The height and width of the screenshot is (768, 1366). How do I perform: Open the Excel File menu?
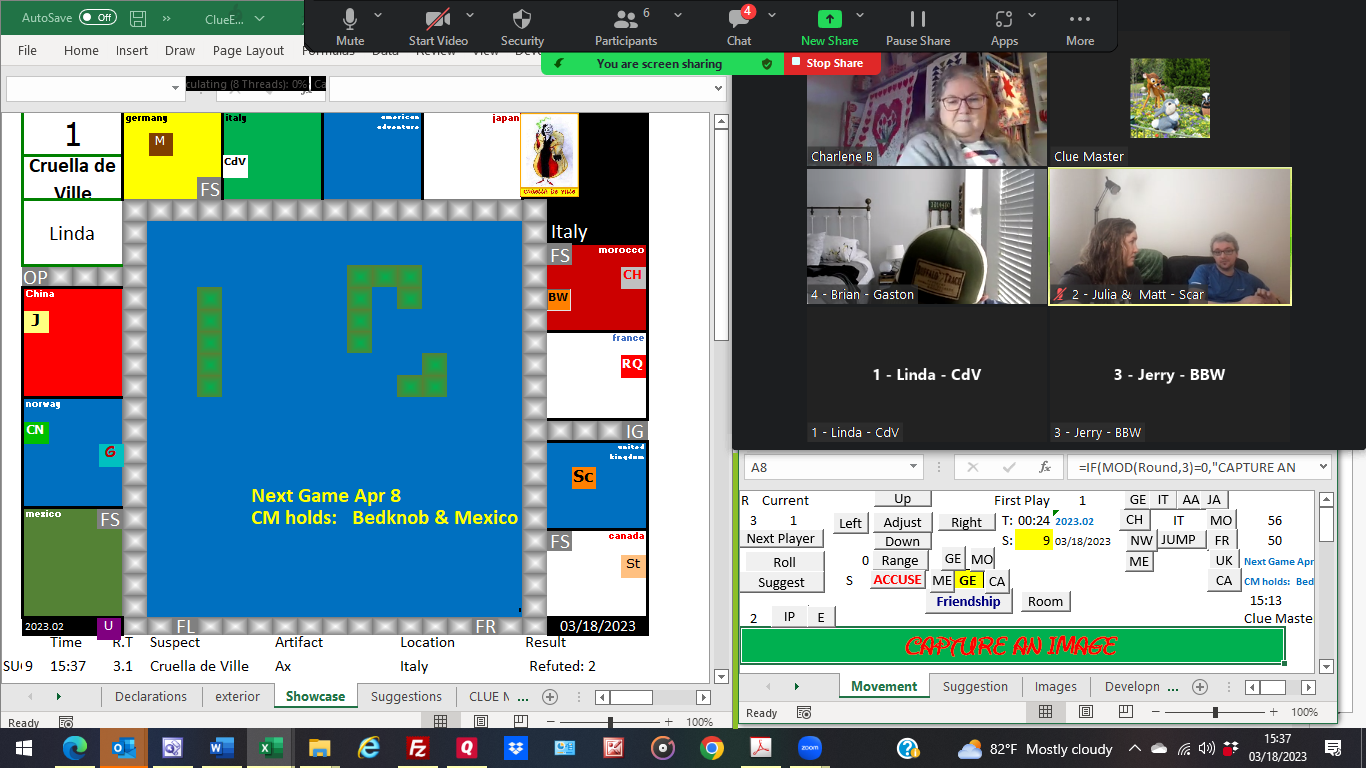click(27, 51)
